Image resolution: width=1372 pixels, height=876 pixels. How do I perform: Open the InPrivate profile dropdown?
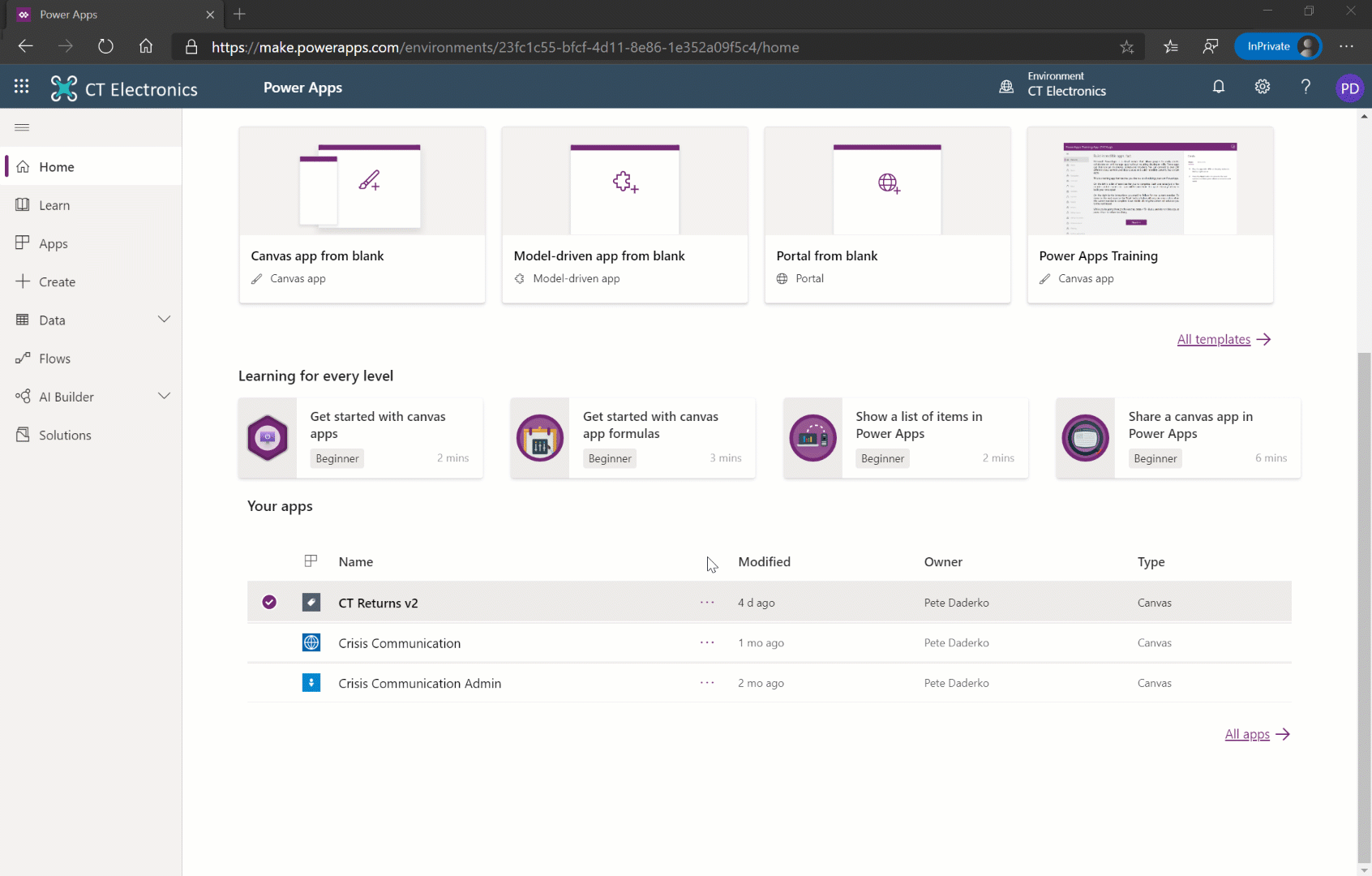click(1278, 46)
